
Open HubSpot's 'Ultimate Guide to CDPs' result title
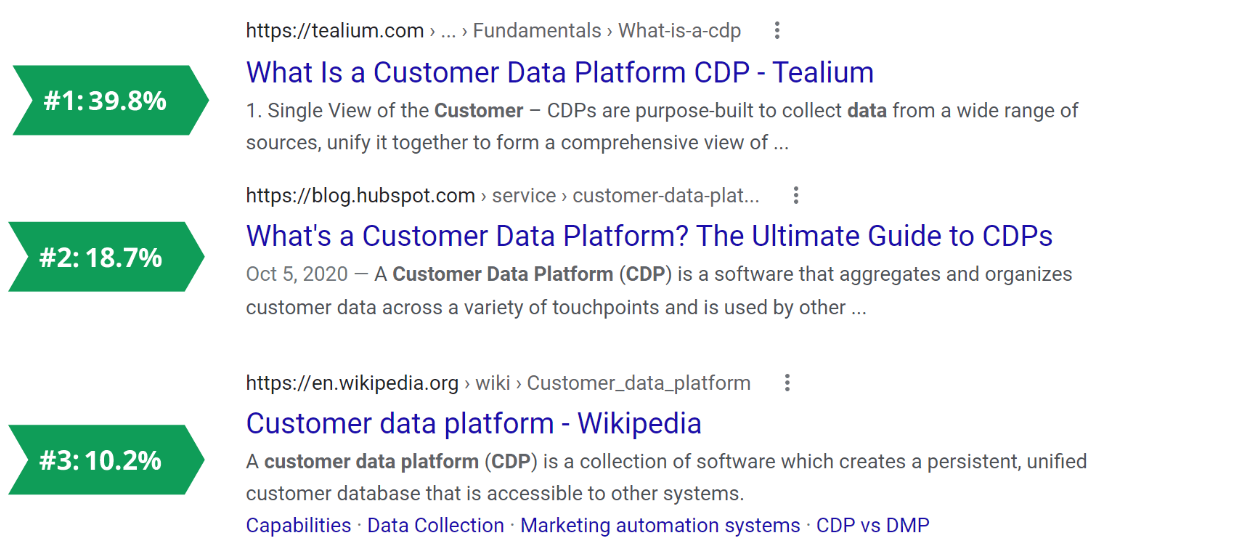(x=649, y=236)
